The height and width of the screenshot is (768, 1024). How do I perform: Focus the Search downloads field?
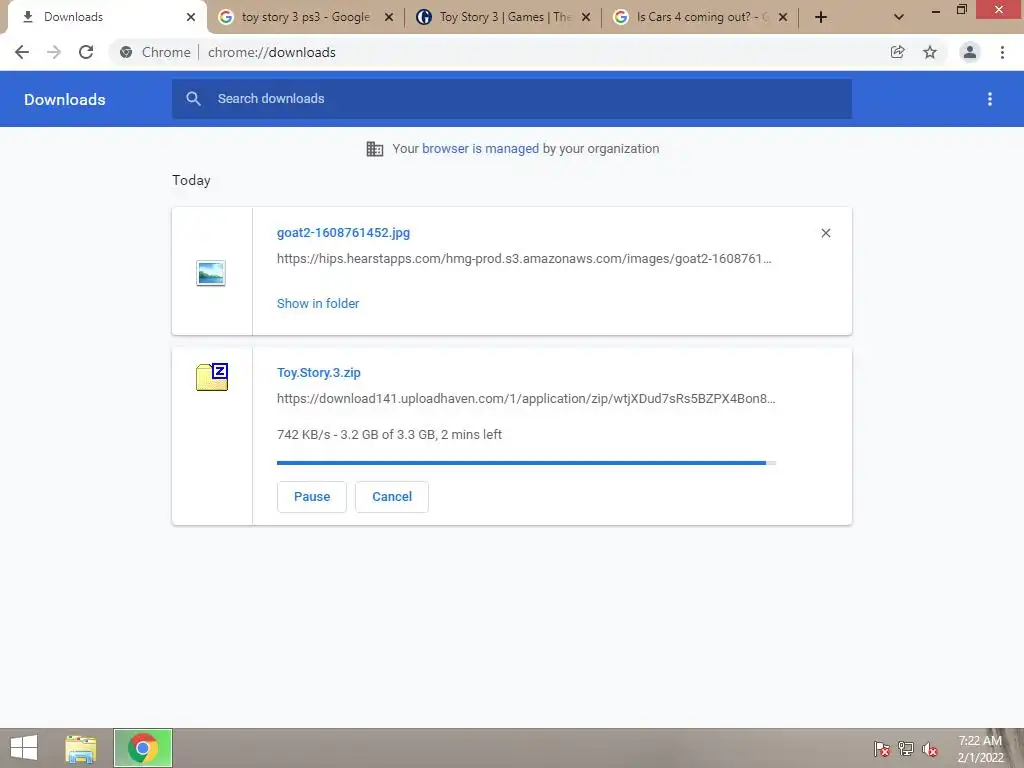(512, 99)
